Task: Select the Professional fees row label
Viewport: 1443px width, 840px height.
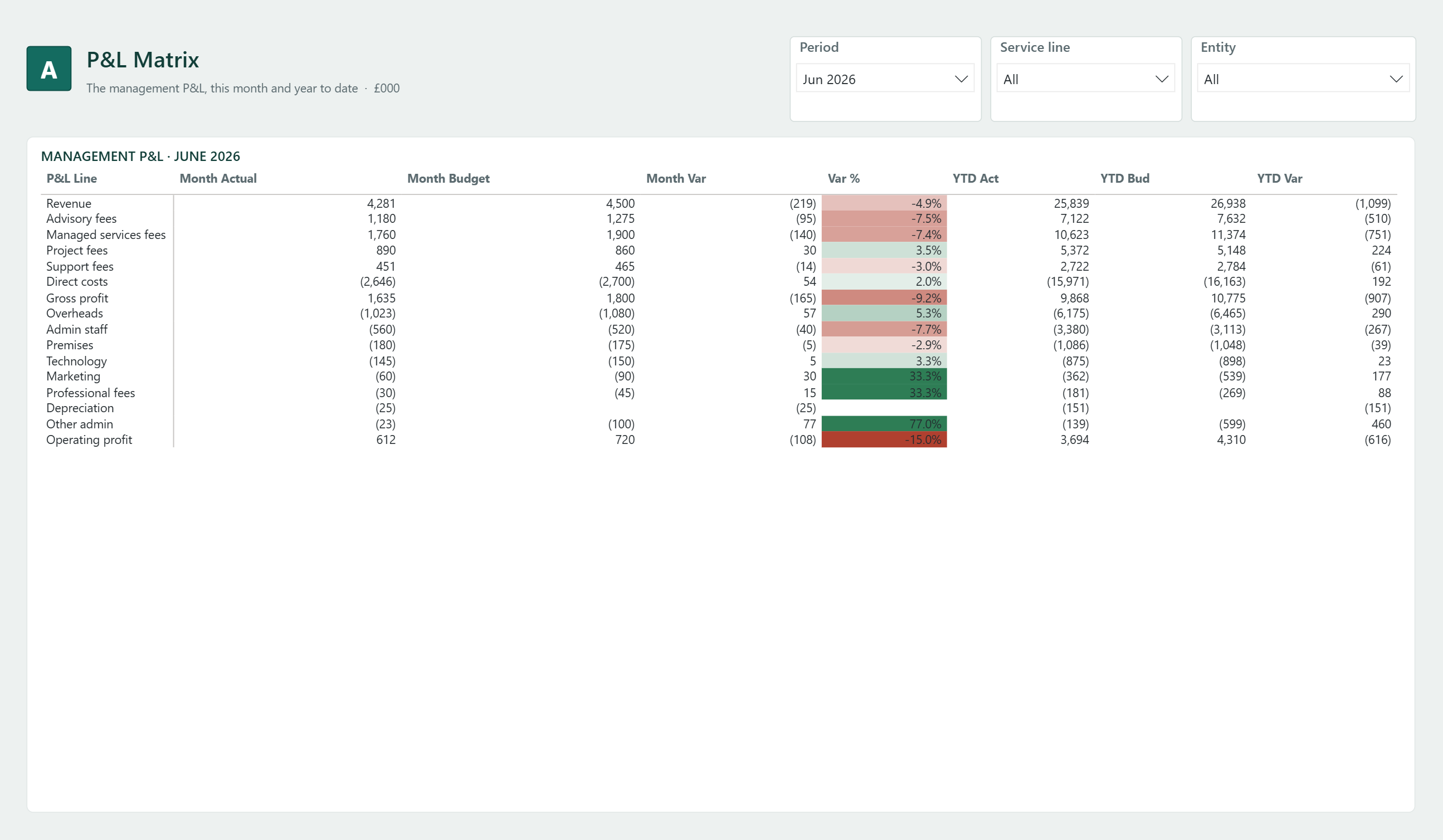Action: tap(90, 393)
